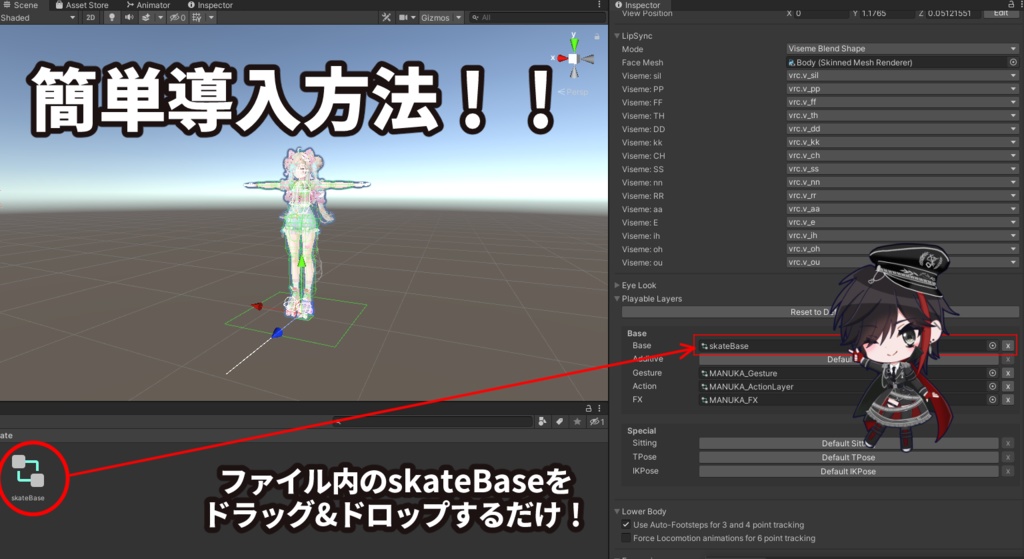Image resolution: width=1024 pixels, height=559 pixels.
Task: Open the Inspector tab beside Animator
Action: pyautogui.click(x=210, y=5)
